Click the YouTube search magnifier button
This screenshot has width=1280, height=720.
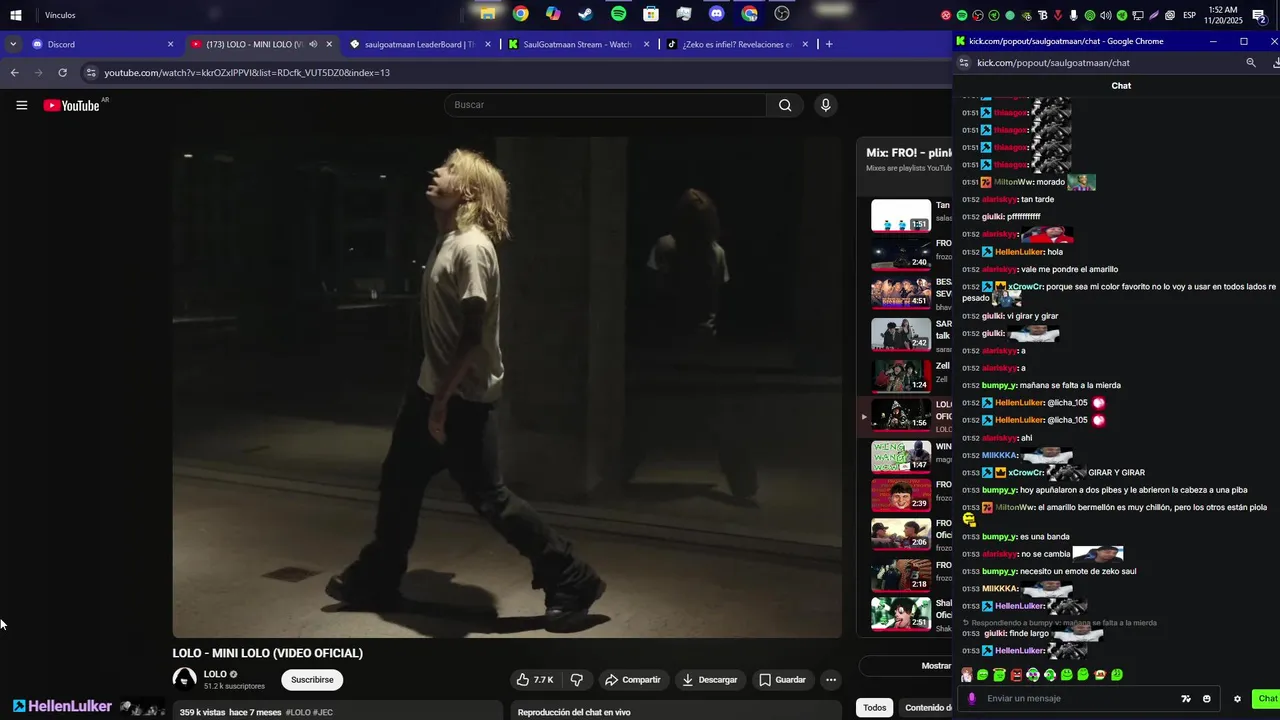pyautogui.click(x=785, y=105)
